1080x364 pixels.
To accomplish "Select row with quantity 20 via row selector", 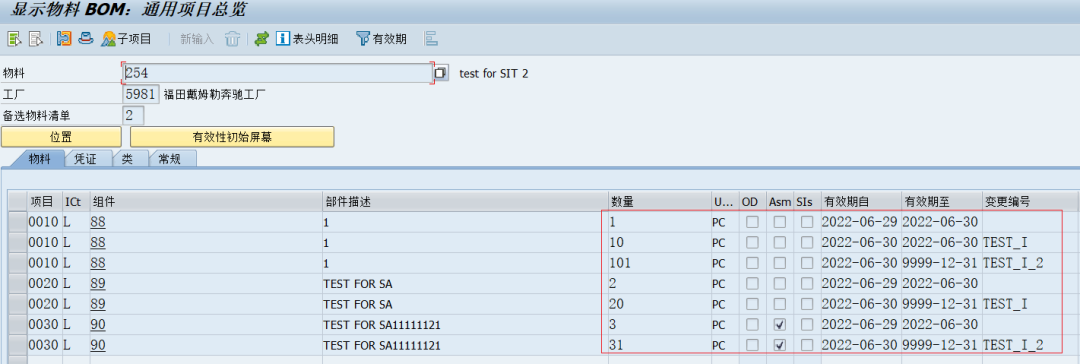I will pyautogui.click(x=17, y=304).
